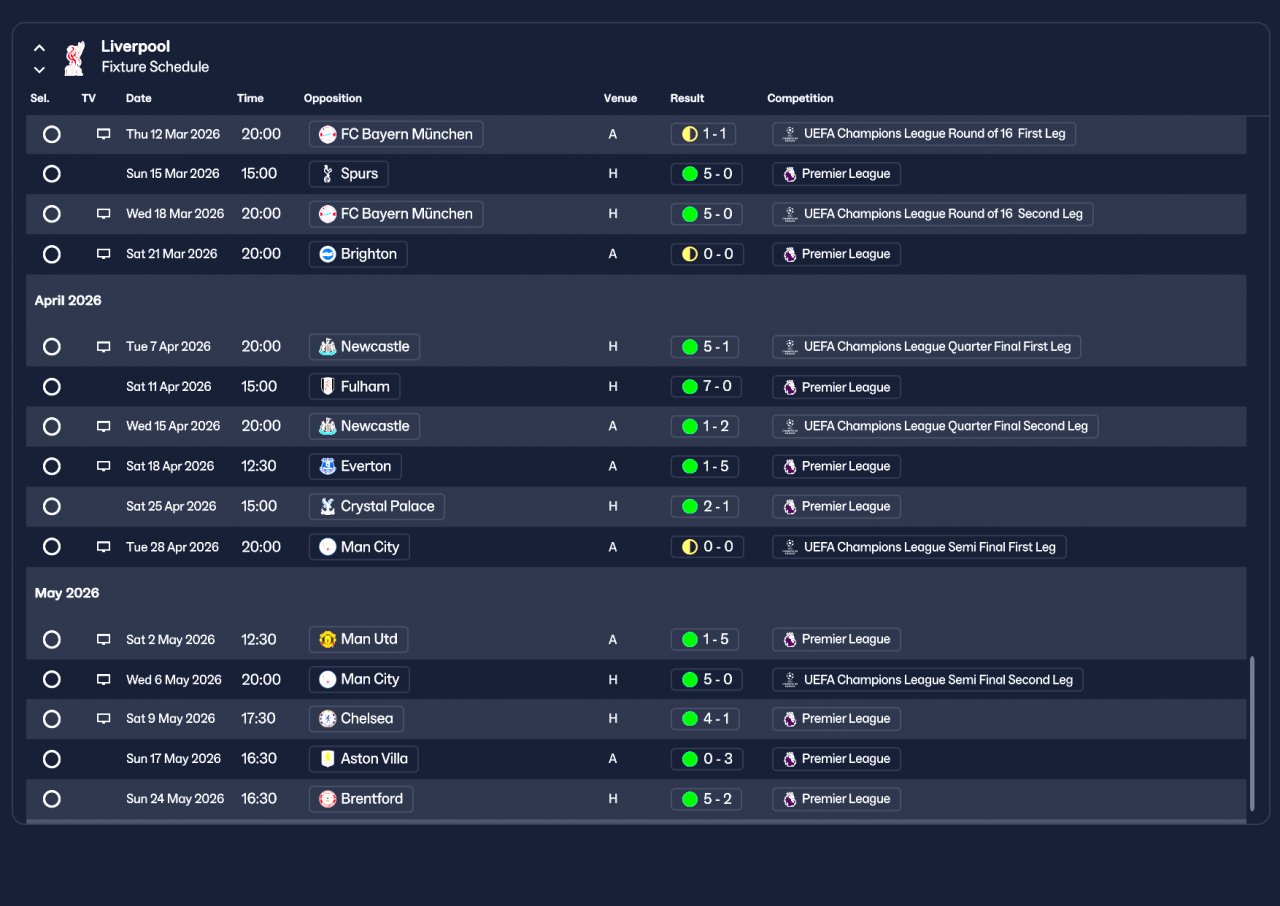This screenshot has height=906, width=1280.
Task: Click the Champions League icon for Round of 16 First Leg
Action: point(790,134)
